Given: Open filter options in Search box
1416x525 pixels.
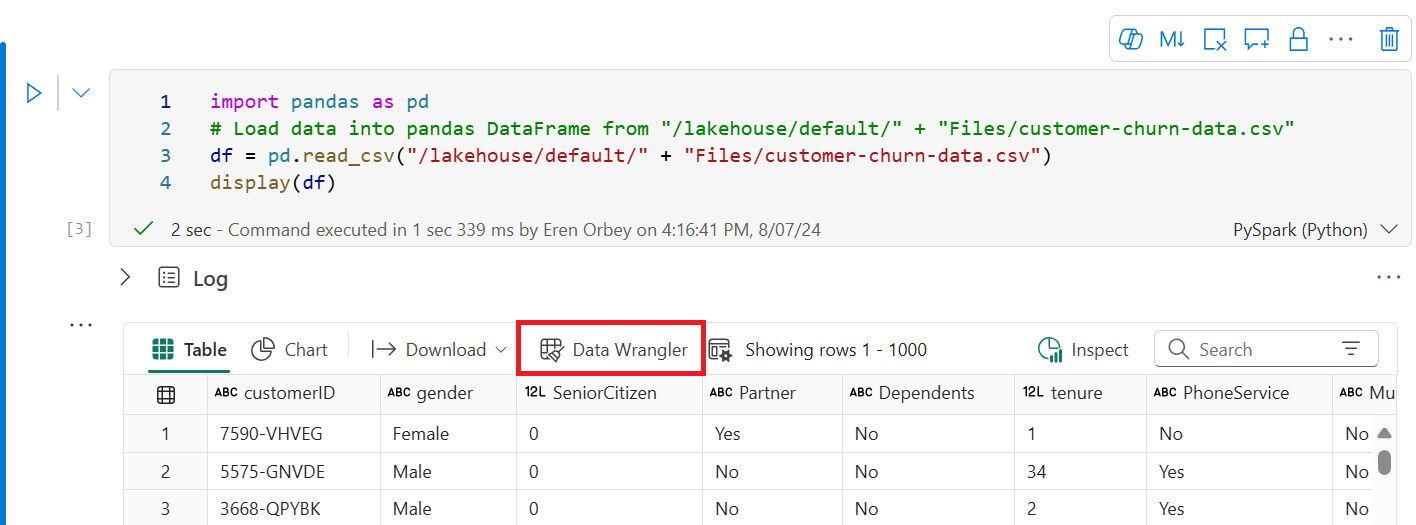Looking at the screenshot, I should pyautogui.click(x=1351, y=349).
